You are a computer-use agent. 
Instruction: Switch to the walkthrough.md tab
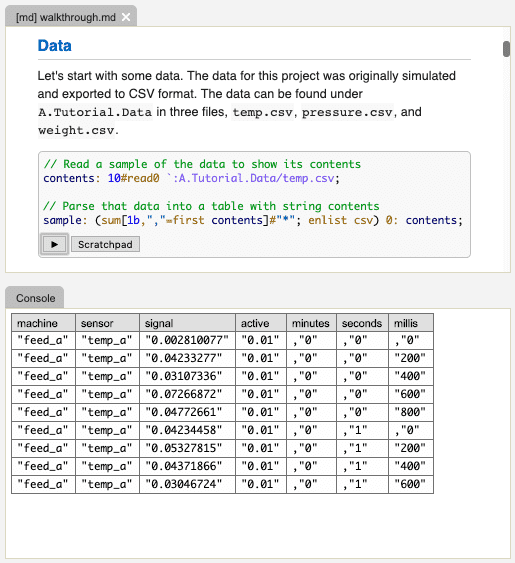pyautogui.click(x=66, y=17)
